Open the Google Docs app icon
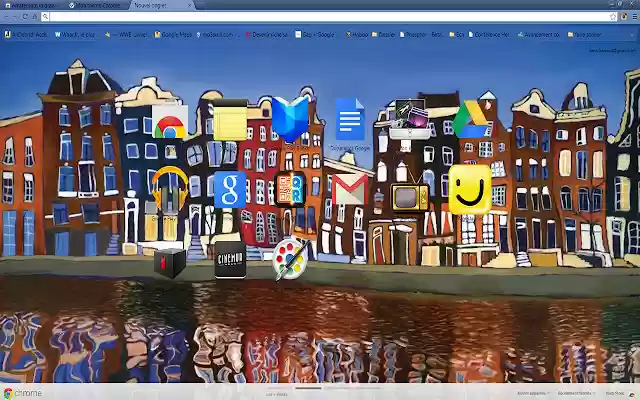This screenshot has width=640, height=400. [x=350, y=119]
